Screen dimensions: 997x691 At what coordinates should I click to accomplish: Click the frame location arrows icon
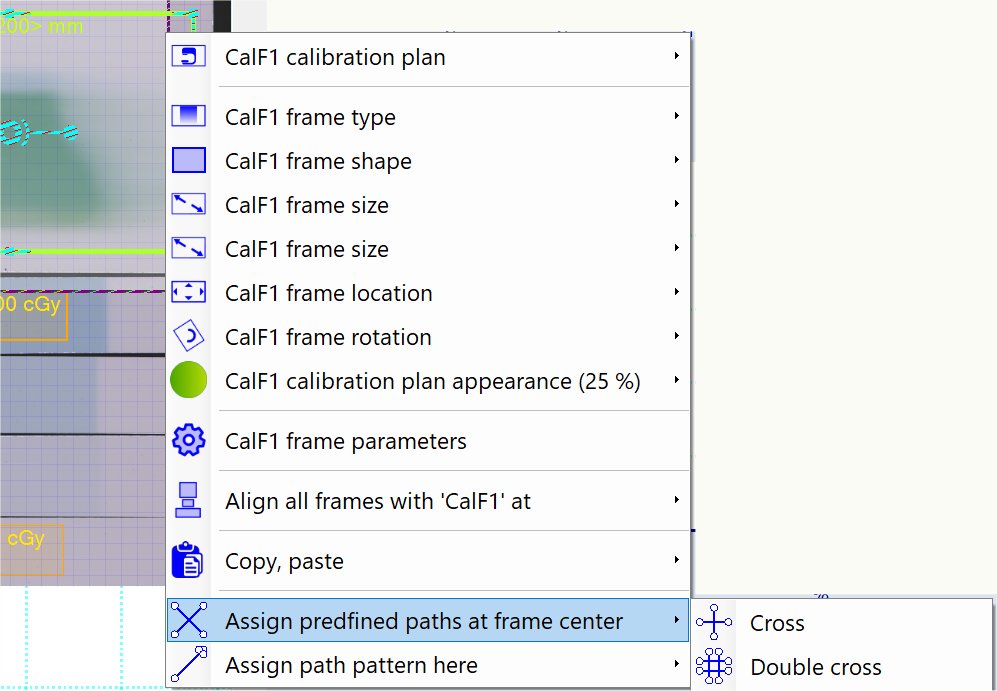point(188,293)
